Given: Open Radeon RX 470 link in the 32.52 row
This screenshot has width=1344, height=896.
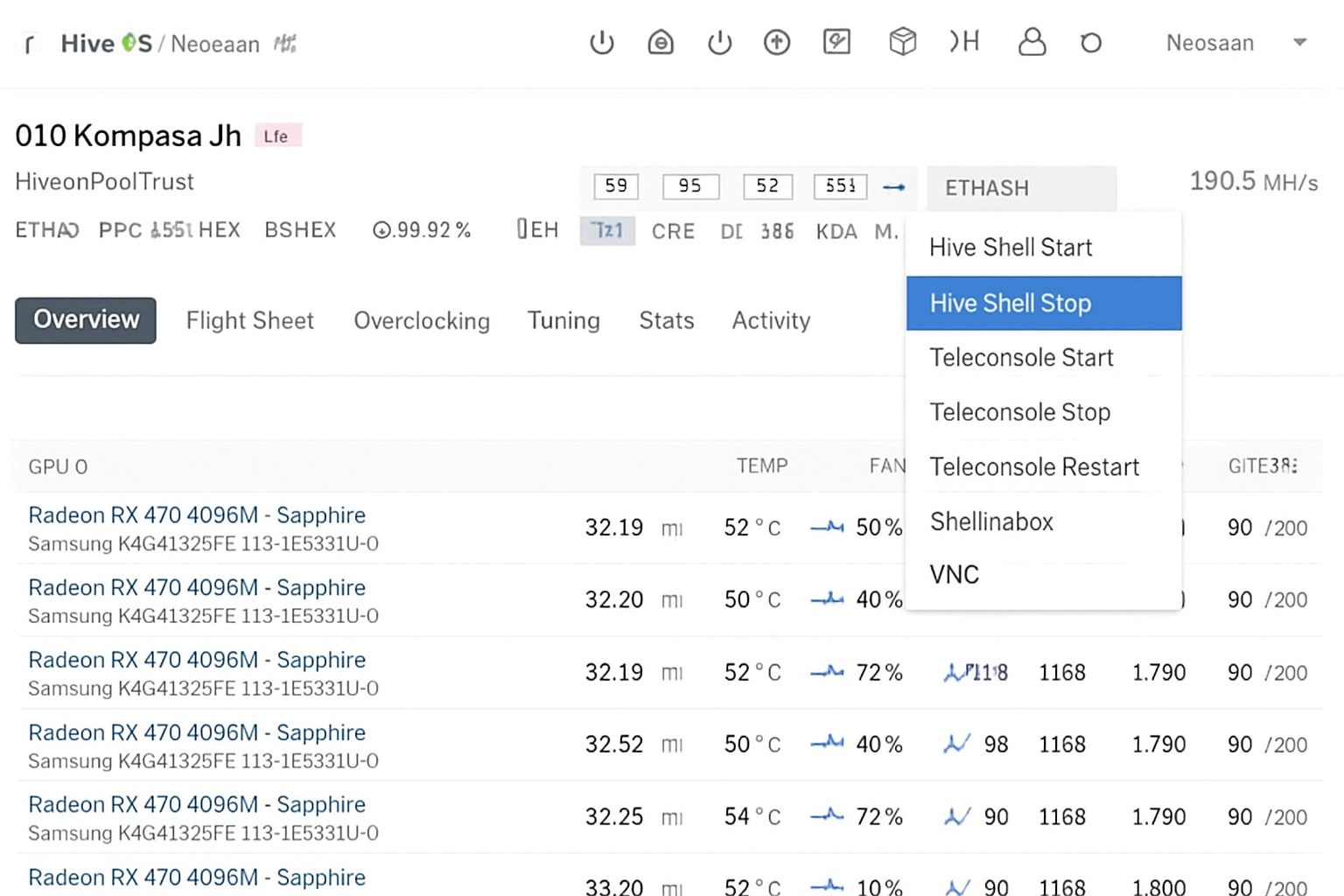Looking at the screenshot, I should (x=197, y=732).
